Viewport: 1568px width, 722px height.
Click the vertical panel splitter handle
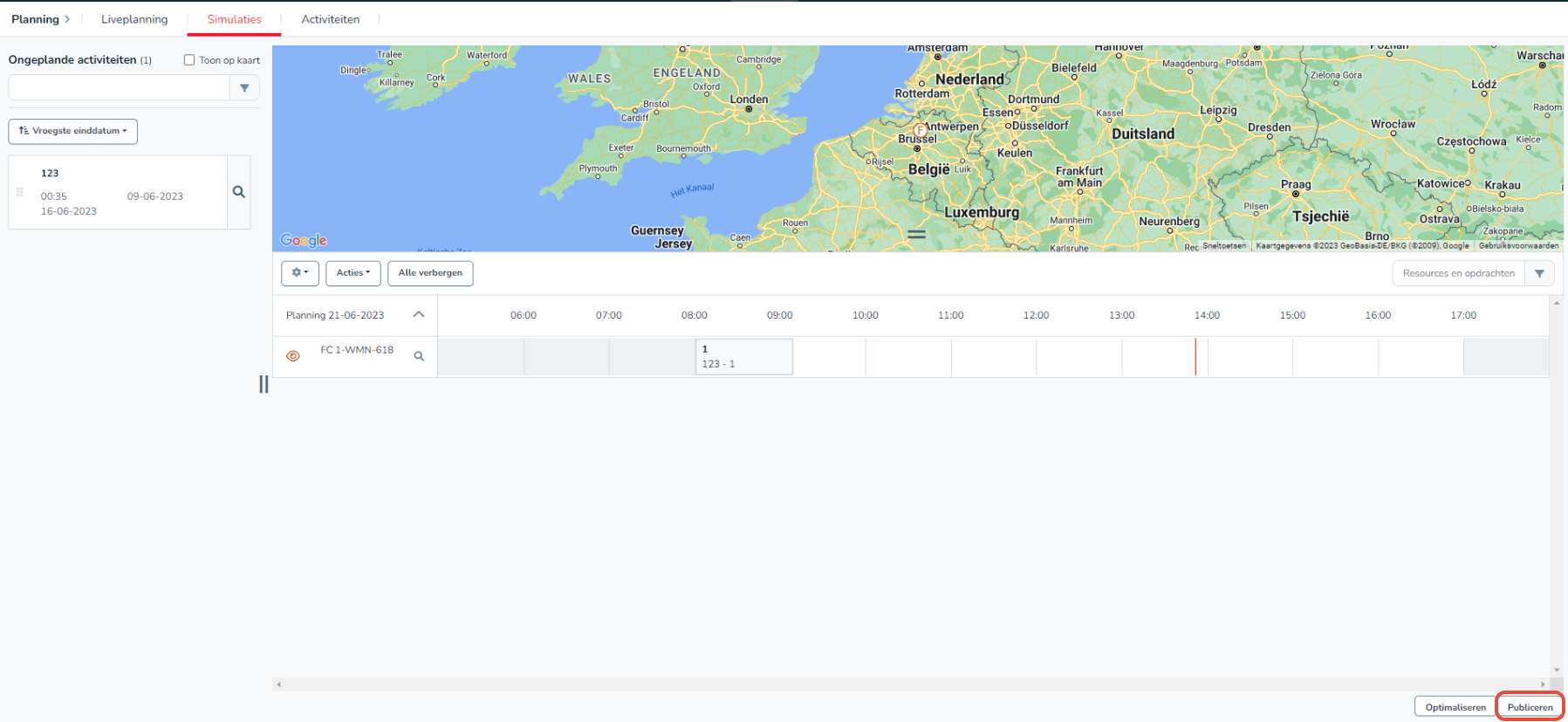click(x=264, y=384)
